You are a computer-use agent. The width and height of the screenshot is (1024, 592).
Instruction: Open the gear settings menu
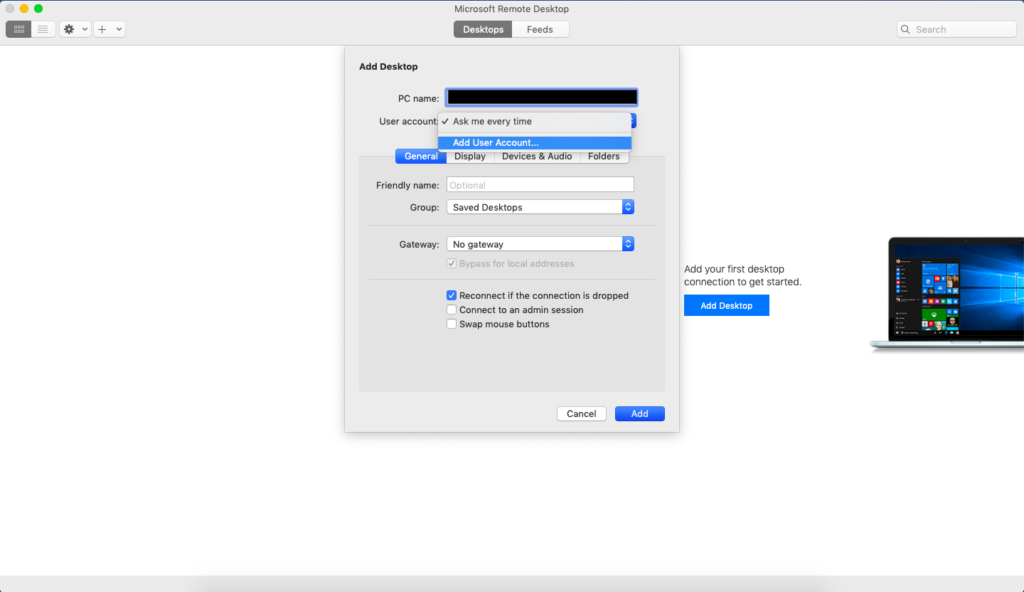(74, 29)
